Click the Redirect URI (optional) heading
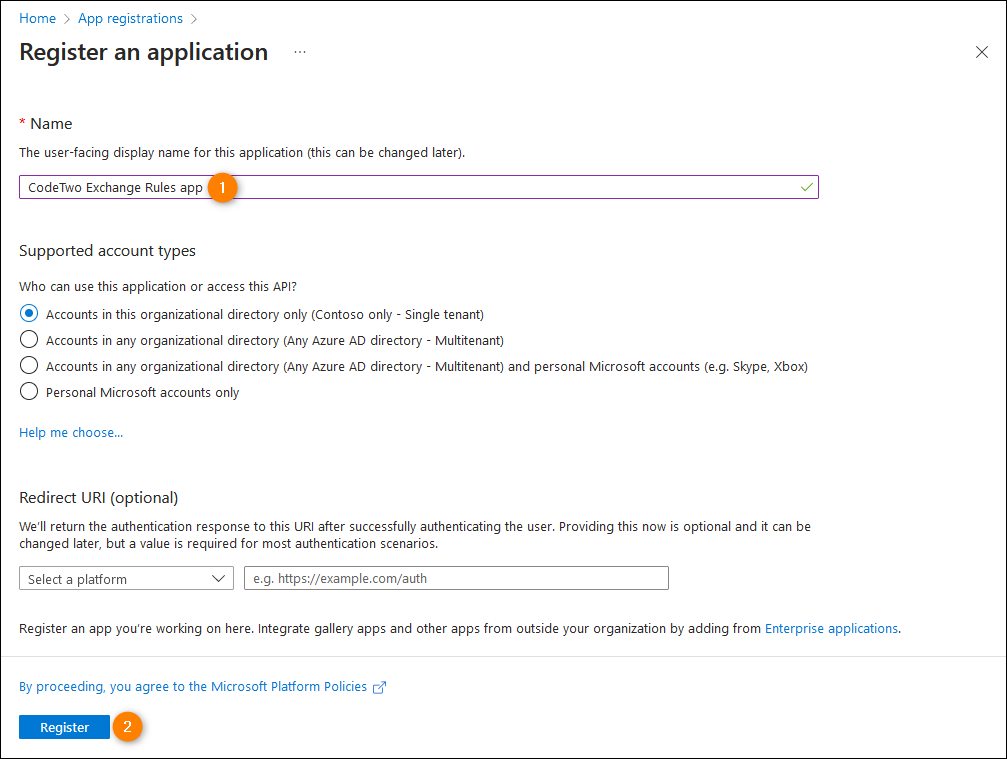Viewport: 1007px width, 759px height. pyautogui.click(x=98, y=498)
